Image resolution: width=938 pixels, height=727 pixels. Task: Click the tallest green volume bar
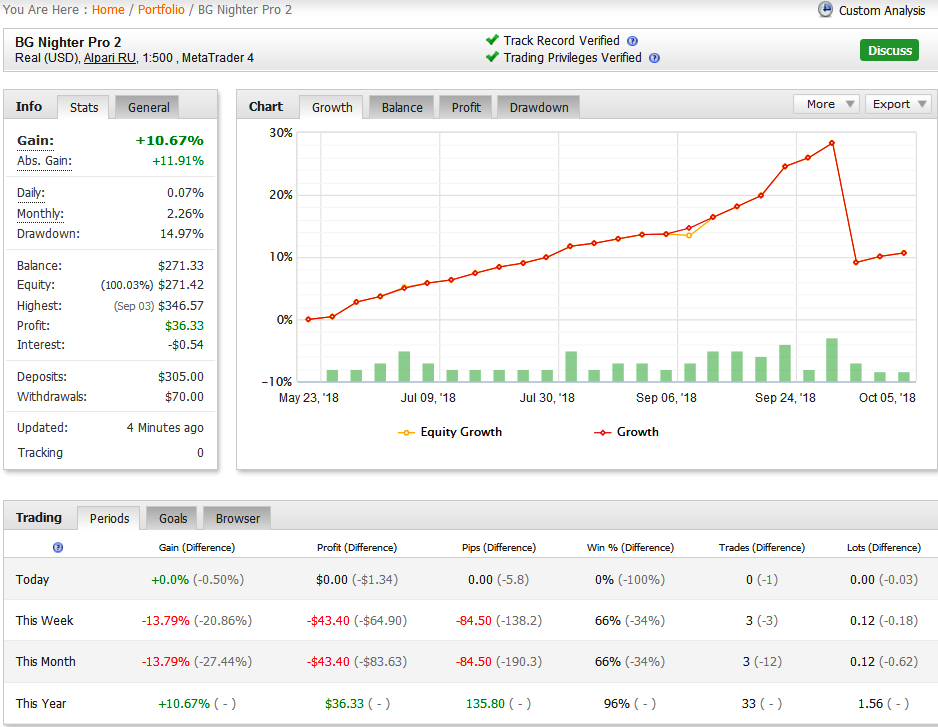point(832,360)
